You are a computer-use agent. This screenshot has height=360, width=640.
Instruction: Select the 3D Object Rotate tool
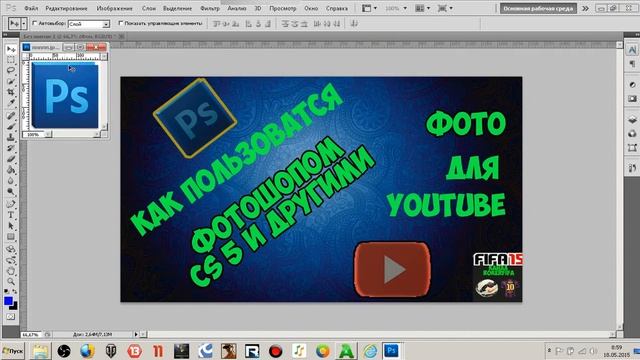tap(11, 249)
